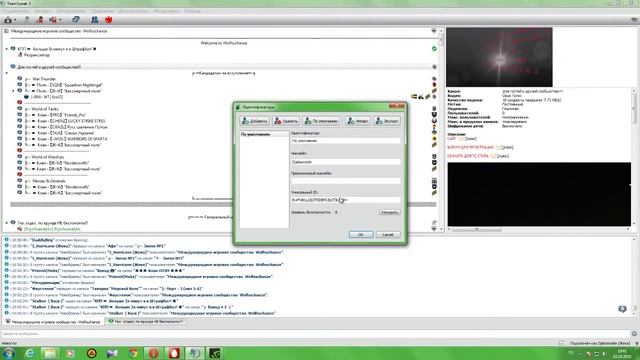Select the War Thunder channel row
The width and height of the screenshot is (640, 360).
pyautogui.click(x=40, y=79)
